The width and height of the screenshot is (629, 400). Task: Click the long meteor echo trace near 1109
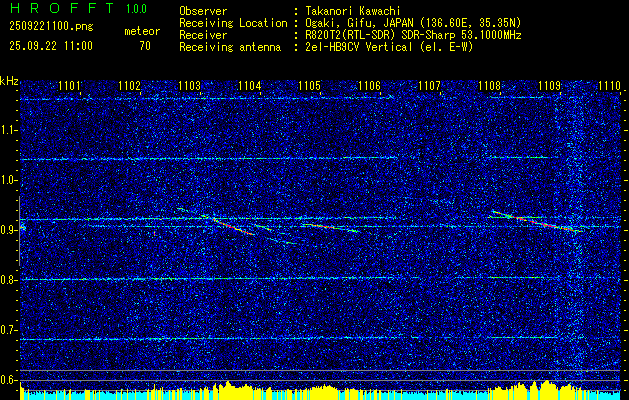pyautogui.click(x=538, y=222)
